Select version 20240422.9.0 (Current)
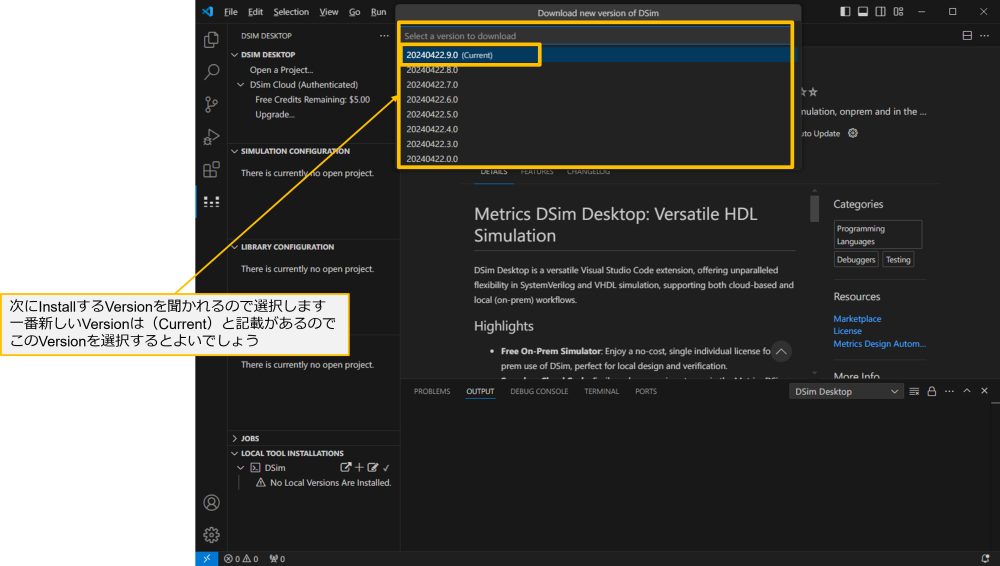The height and width of the screenshot is (566, 1000). pos(599,55)
